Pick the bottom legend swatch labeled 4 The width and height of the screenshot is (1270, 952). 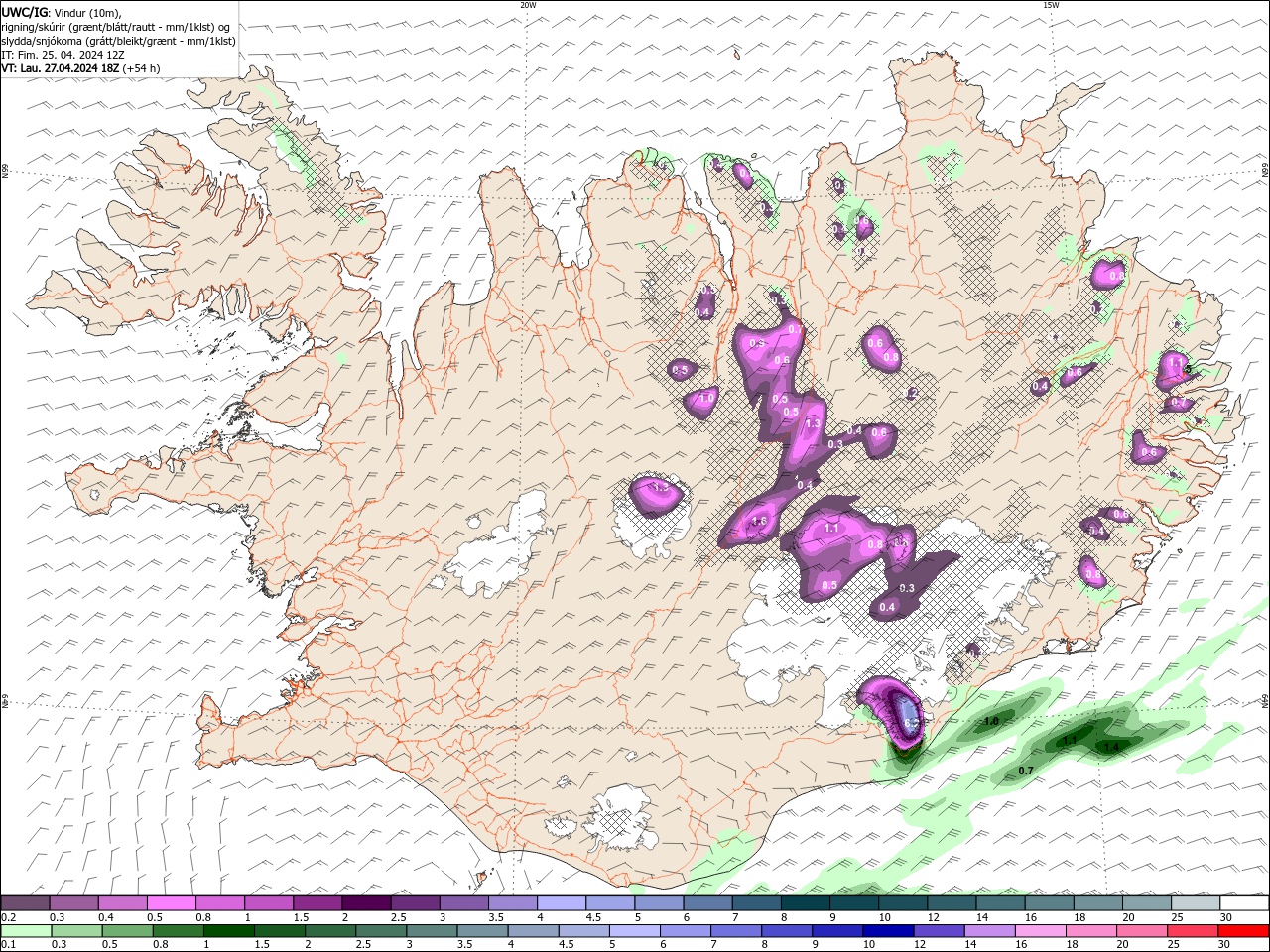pyautogui.click(x=532, y=931)
